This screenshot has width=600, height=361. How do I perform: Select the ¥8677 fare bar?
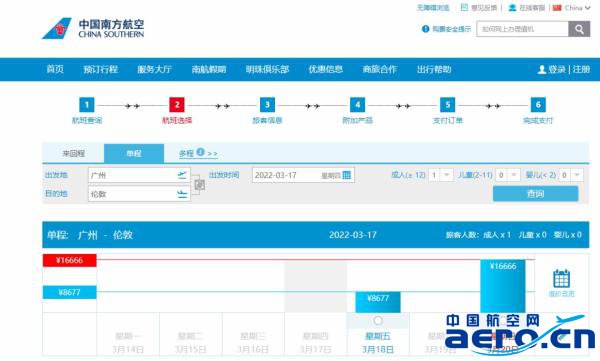[x=378, y=302]
